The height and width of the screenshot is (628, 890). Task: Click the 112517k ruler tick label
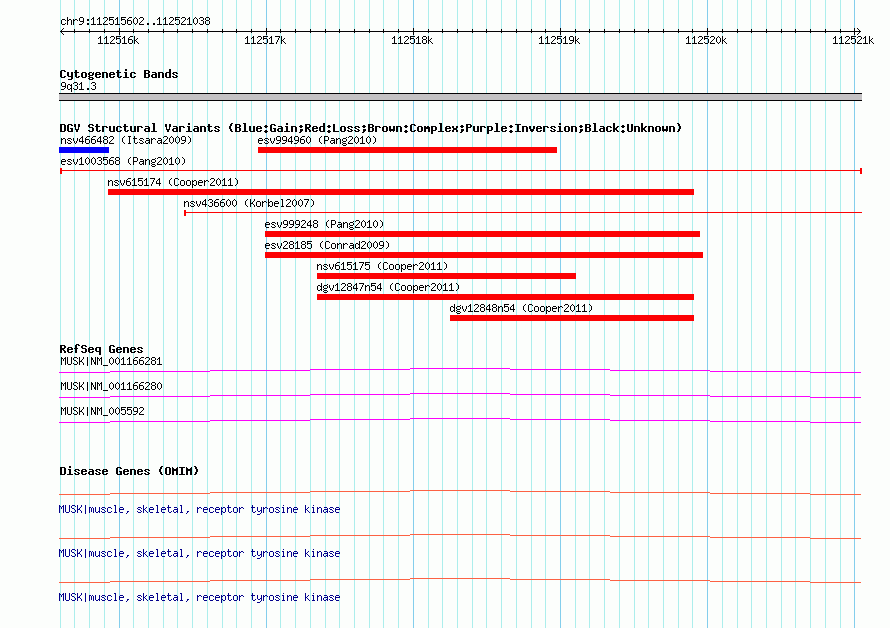(x=265, y=40)
